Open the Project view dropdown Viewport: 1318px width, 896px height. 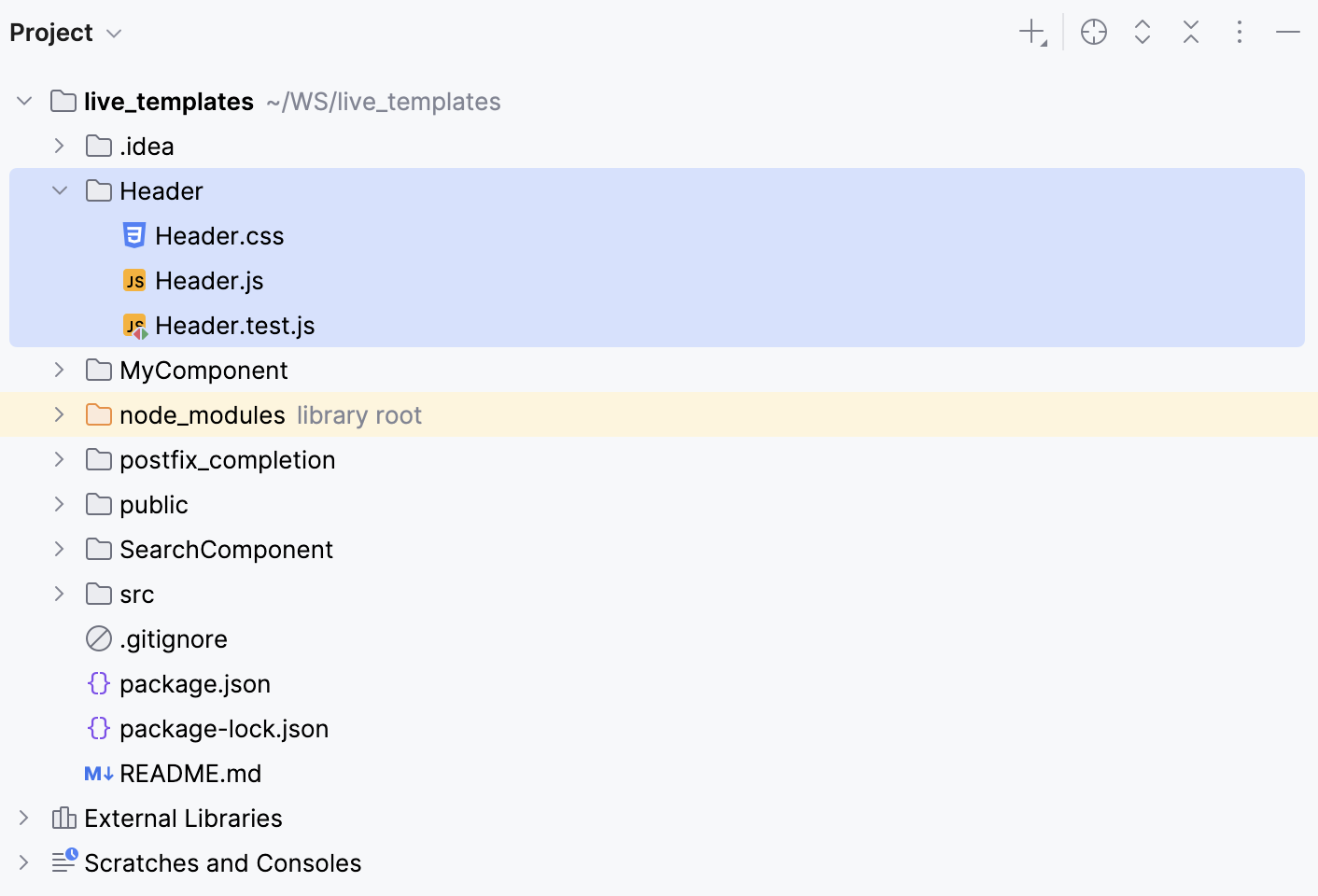tap(66, 31)
